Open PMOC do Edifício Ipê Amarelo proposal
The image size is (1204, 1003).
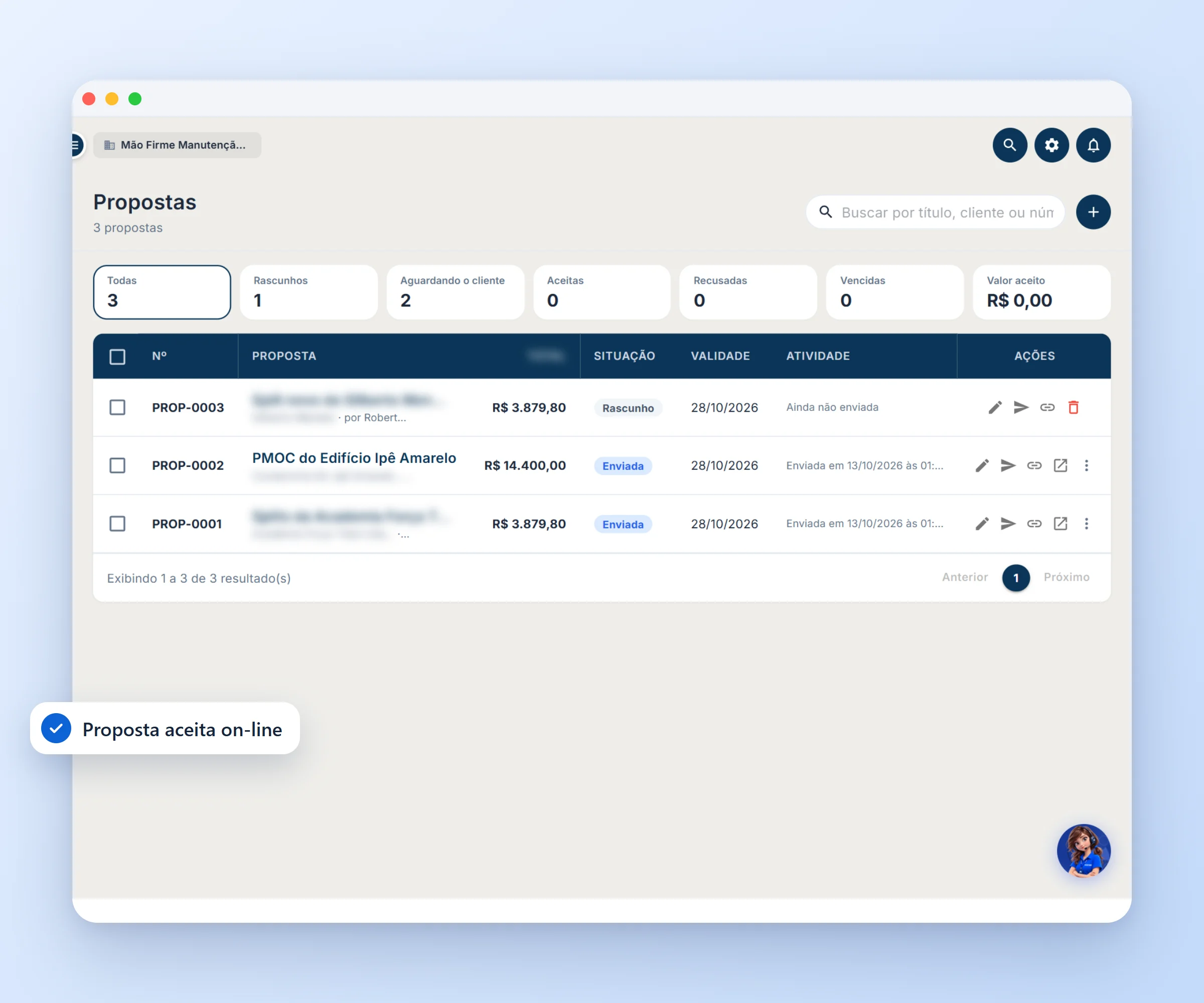(354, 458)
